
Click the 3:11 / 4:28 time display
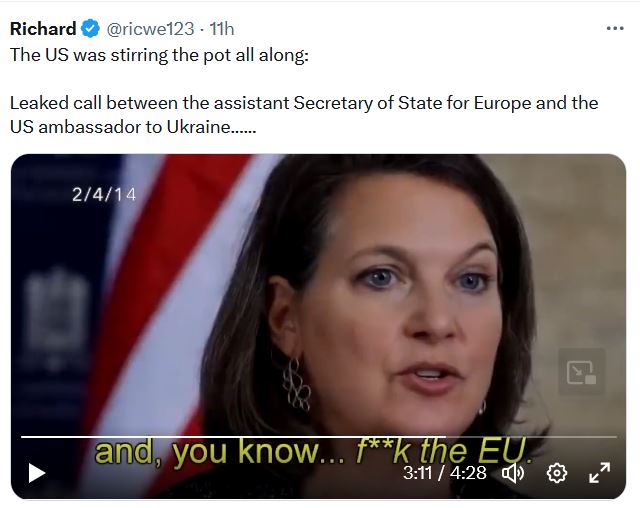pyautogui.click(x=445, y=473)
